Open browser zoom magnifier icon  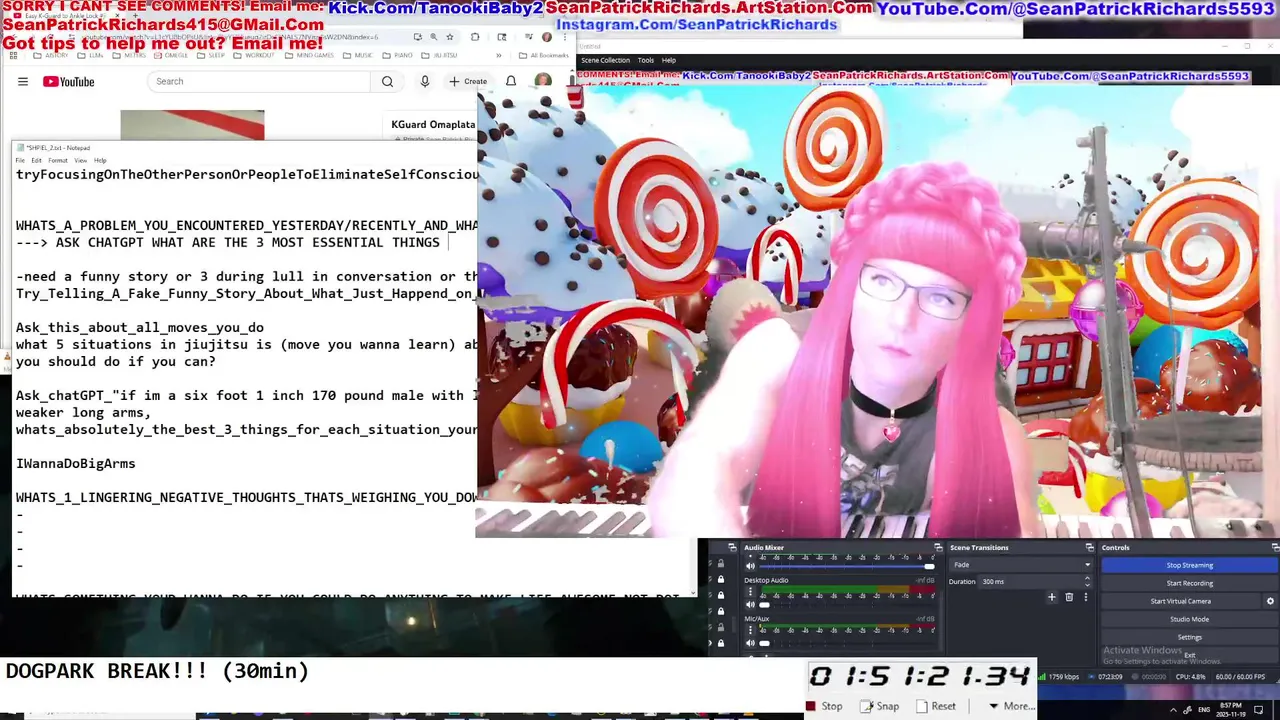(x=434, y=37)
